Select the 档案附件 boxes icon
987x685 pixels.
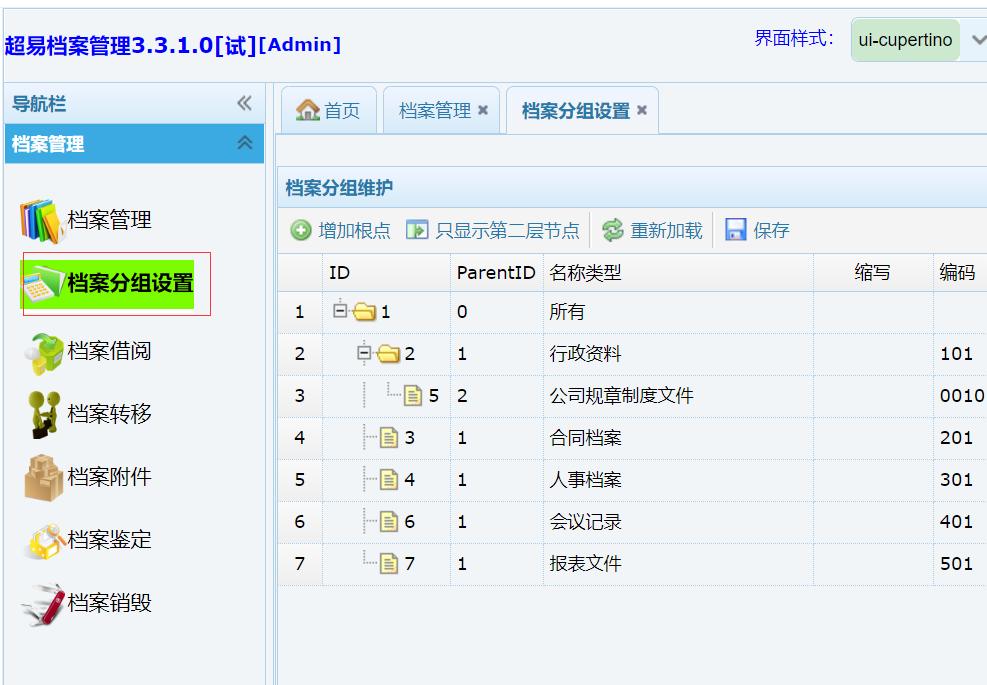click(41, 478)
